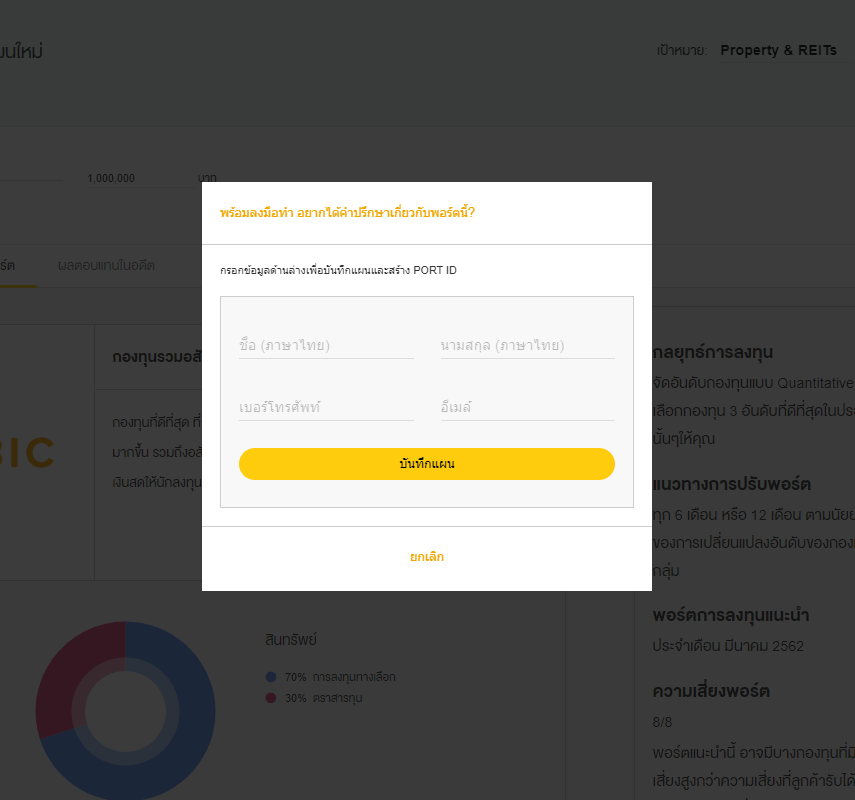Viewport: 855px width, 800px height.
Task: Click the กลยุทธ์การลงทุน heading
Action: pos(711,352)
